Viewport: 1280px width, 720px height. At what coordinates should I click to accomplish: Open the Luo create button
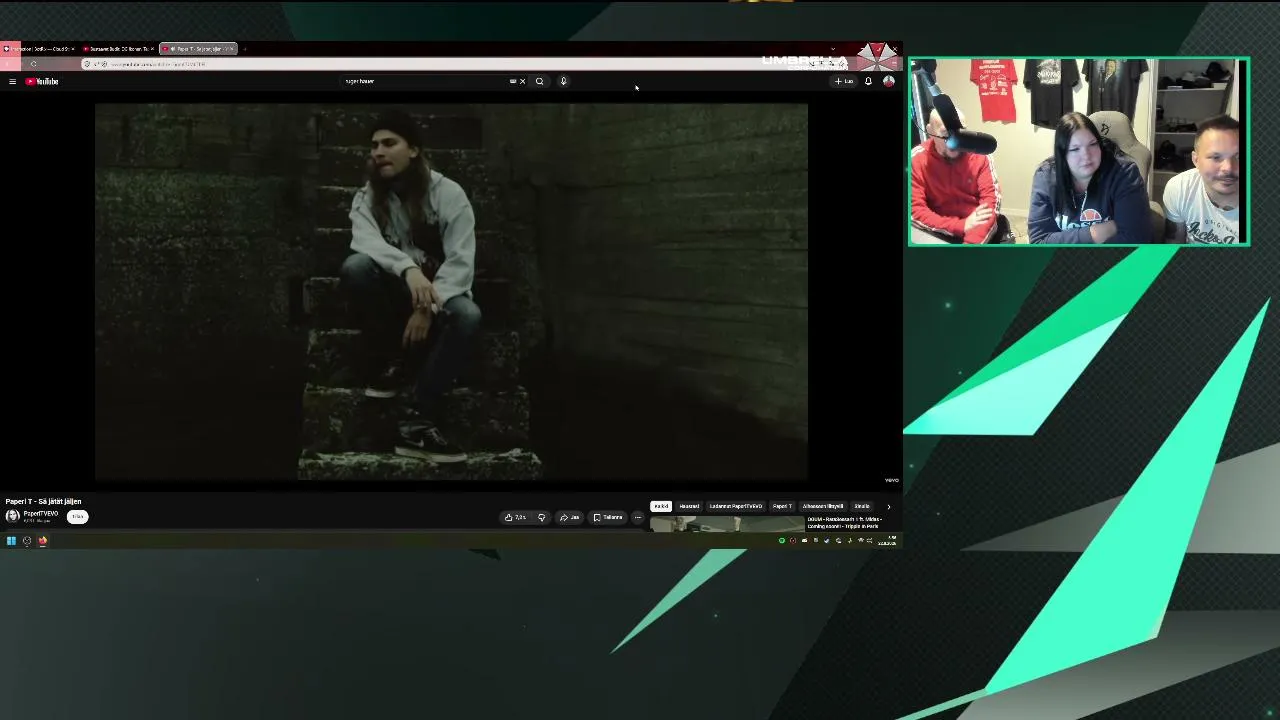tap(845, 81)
